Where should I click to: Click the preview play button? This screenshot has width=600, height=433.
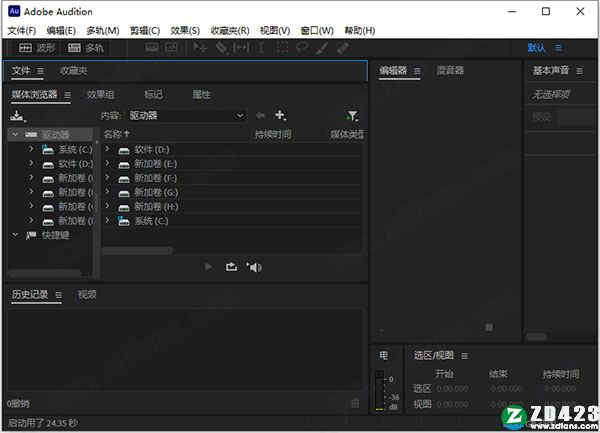209,267
